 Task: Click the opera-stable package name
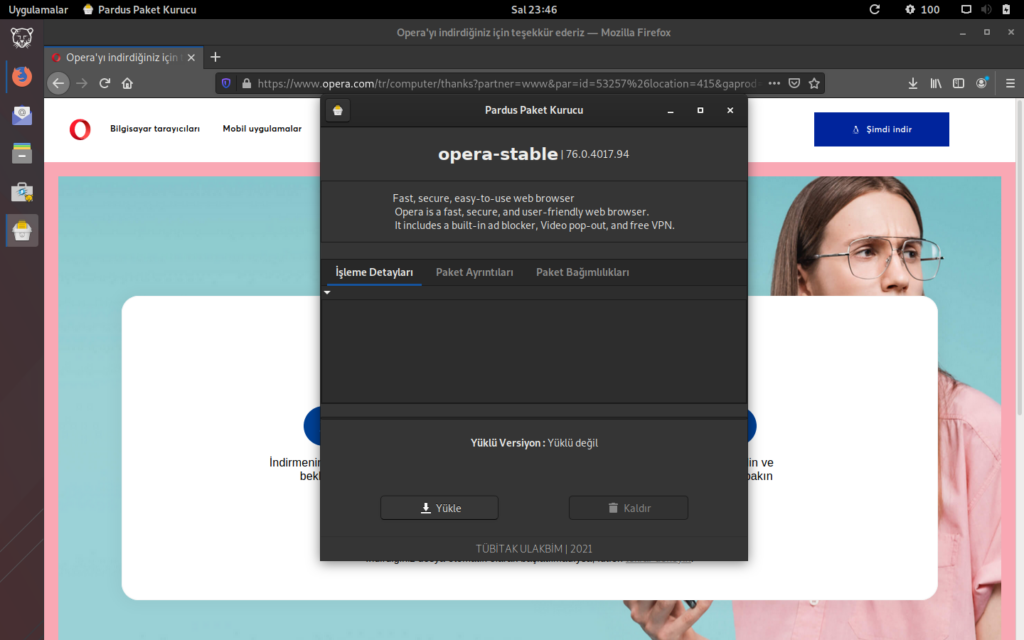(498, 154)
